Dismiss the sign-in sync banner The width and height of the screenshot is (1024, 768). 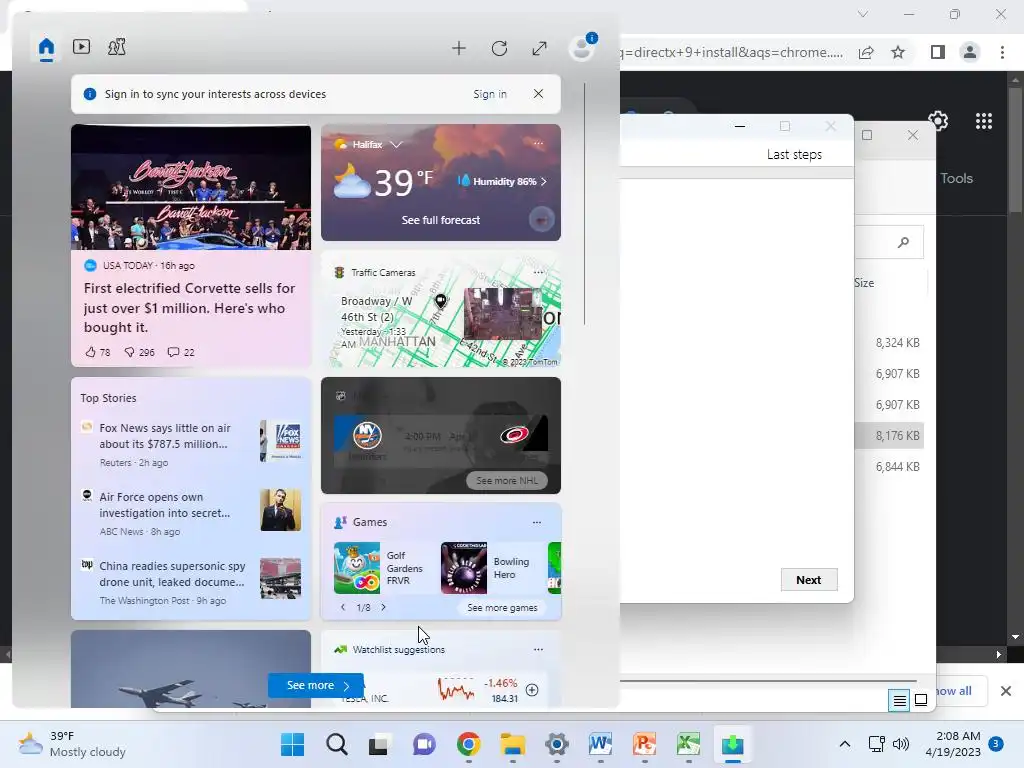pos(538,93)
